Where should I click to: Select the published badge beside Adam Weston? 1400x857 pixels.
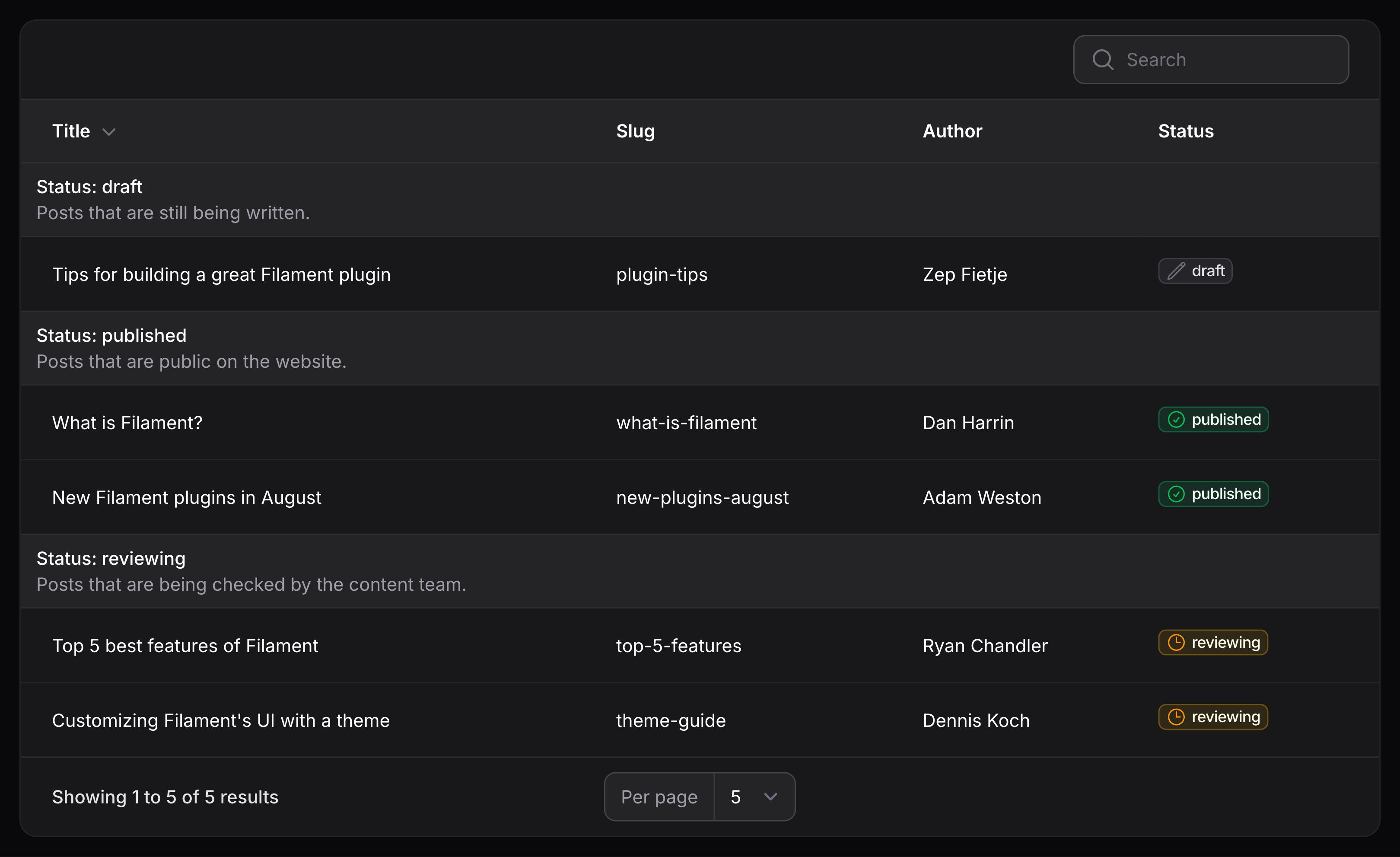tap(1214, 494)
